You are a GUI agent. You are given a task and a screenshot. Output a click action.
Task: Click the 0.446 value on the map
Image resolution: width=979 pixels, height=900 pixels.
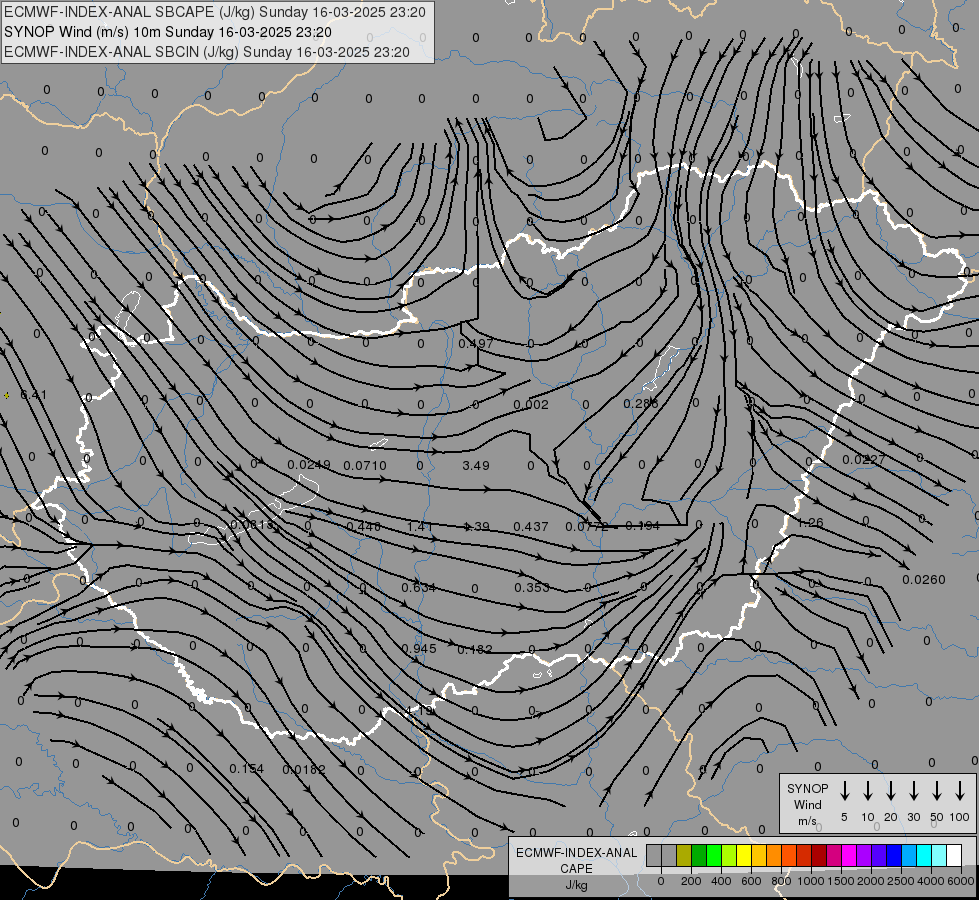pyautogui.click(x=363, y=527)
